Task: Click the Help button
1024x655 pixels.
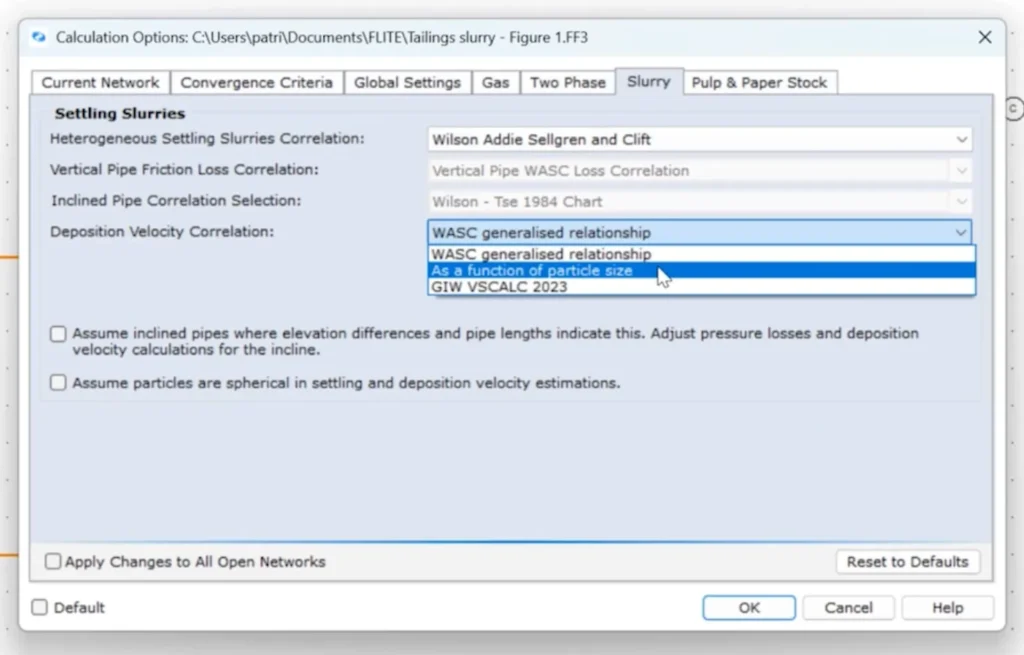Action: coord(947,608)
